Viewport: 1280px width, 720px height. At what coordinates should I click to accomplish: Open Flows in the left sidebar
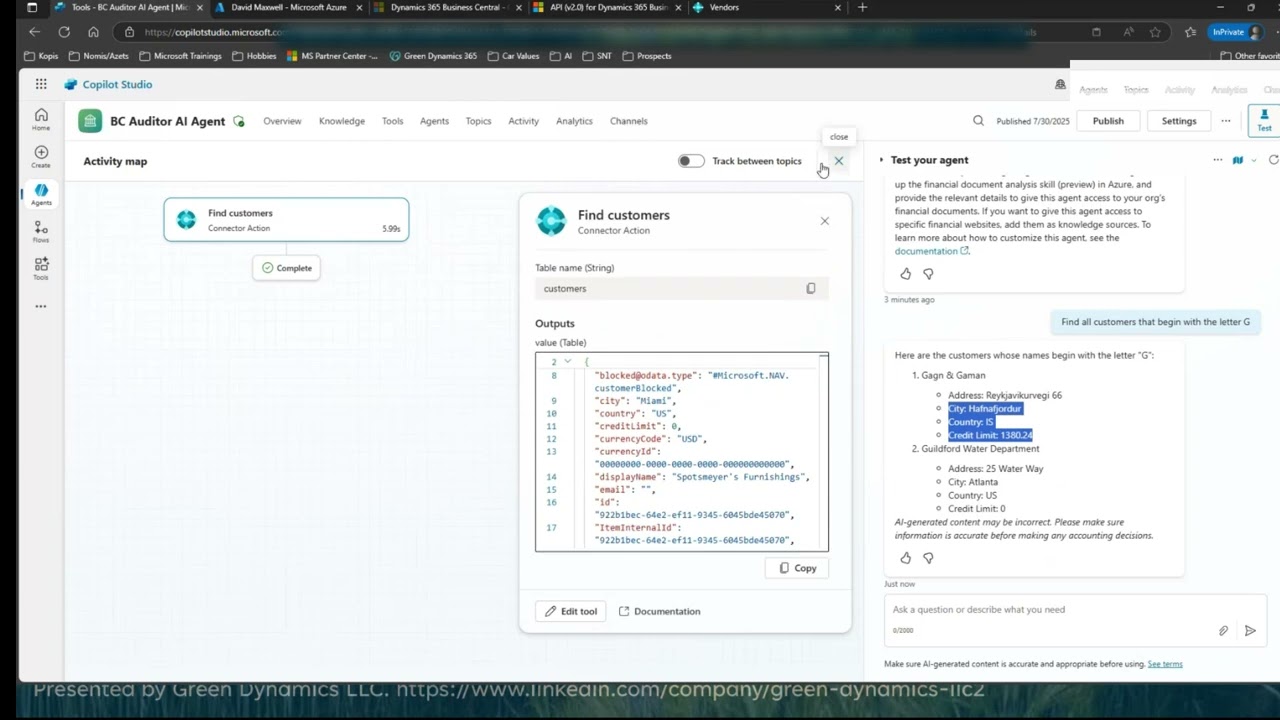[41, 232]
